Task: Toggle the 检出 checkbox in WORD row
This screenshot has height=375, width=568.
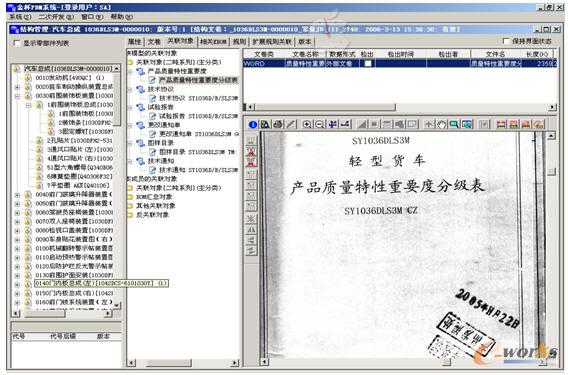Action: point(368,63)
